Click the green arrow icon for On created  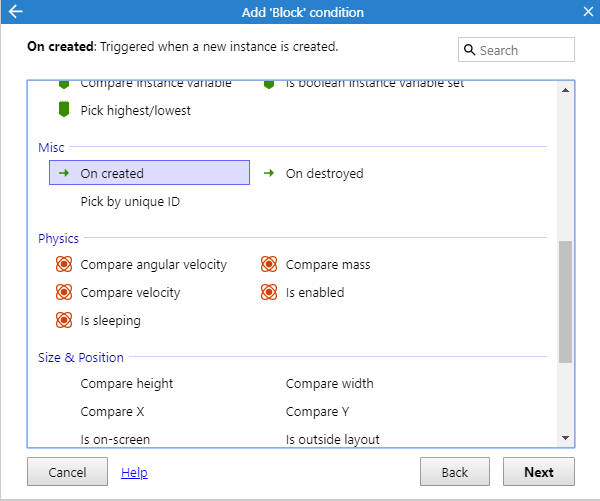64,173
